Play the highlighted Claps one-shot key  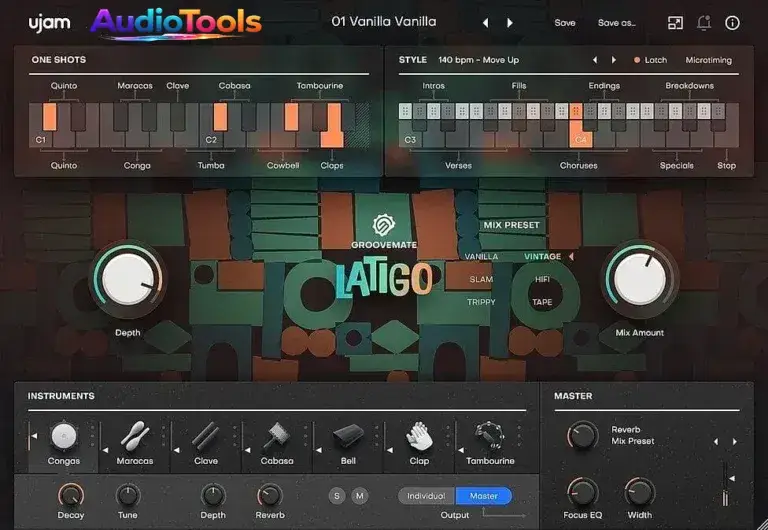click(x=333, y=132)
